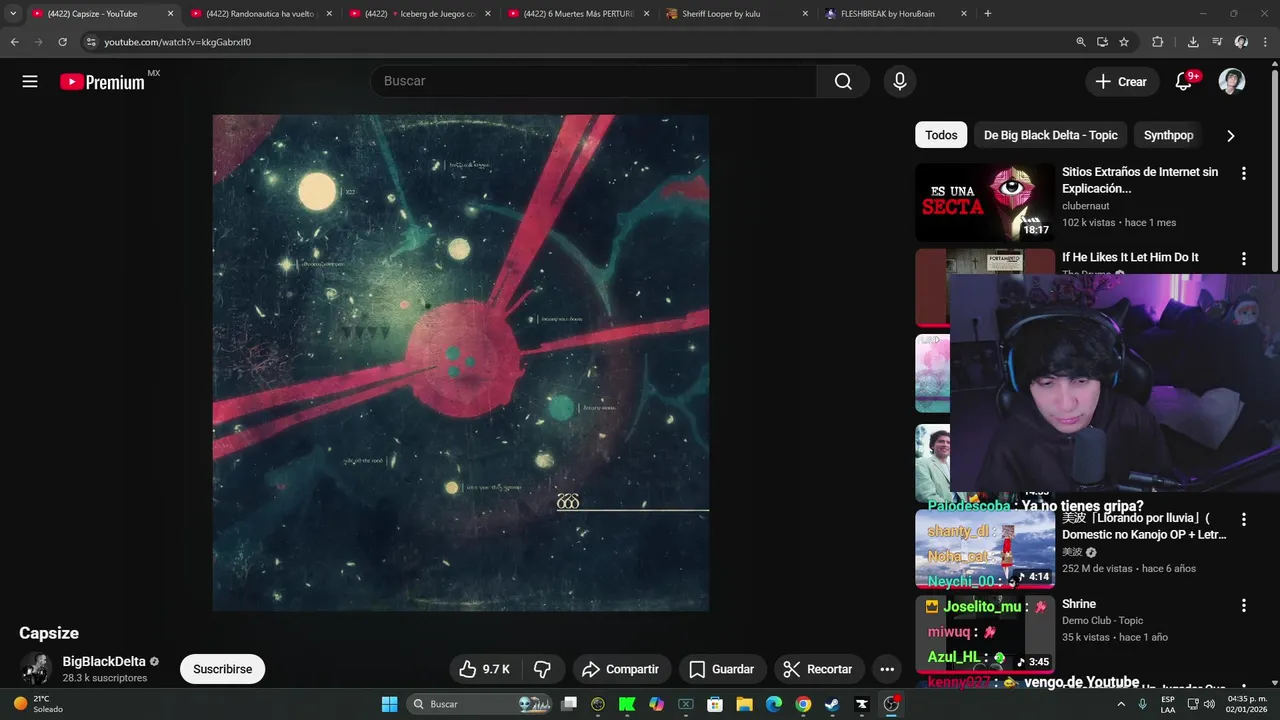Start voice search with the microphone
This screenshot has width=1280, height=720.
coord(900,81)
